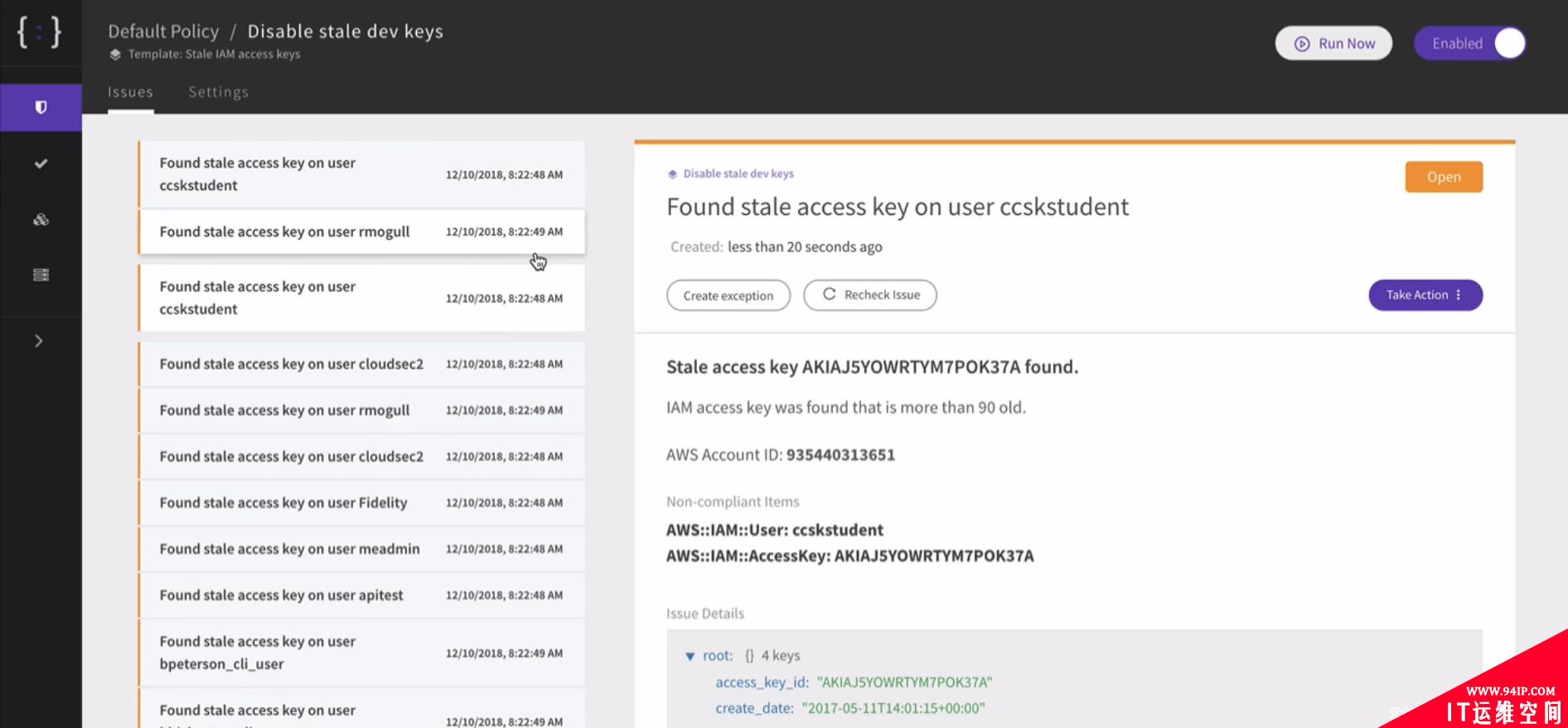The image size is (1568, 728).
Task: Open the shield policies sidebar icon
Action: pyautogui.click(x=41, y=108)
